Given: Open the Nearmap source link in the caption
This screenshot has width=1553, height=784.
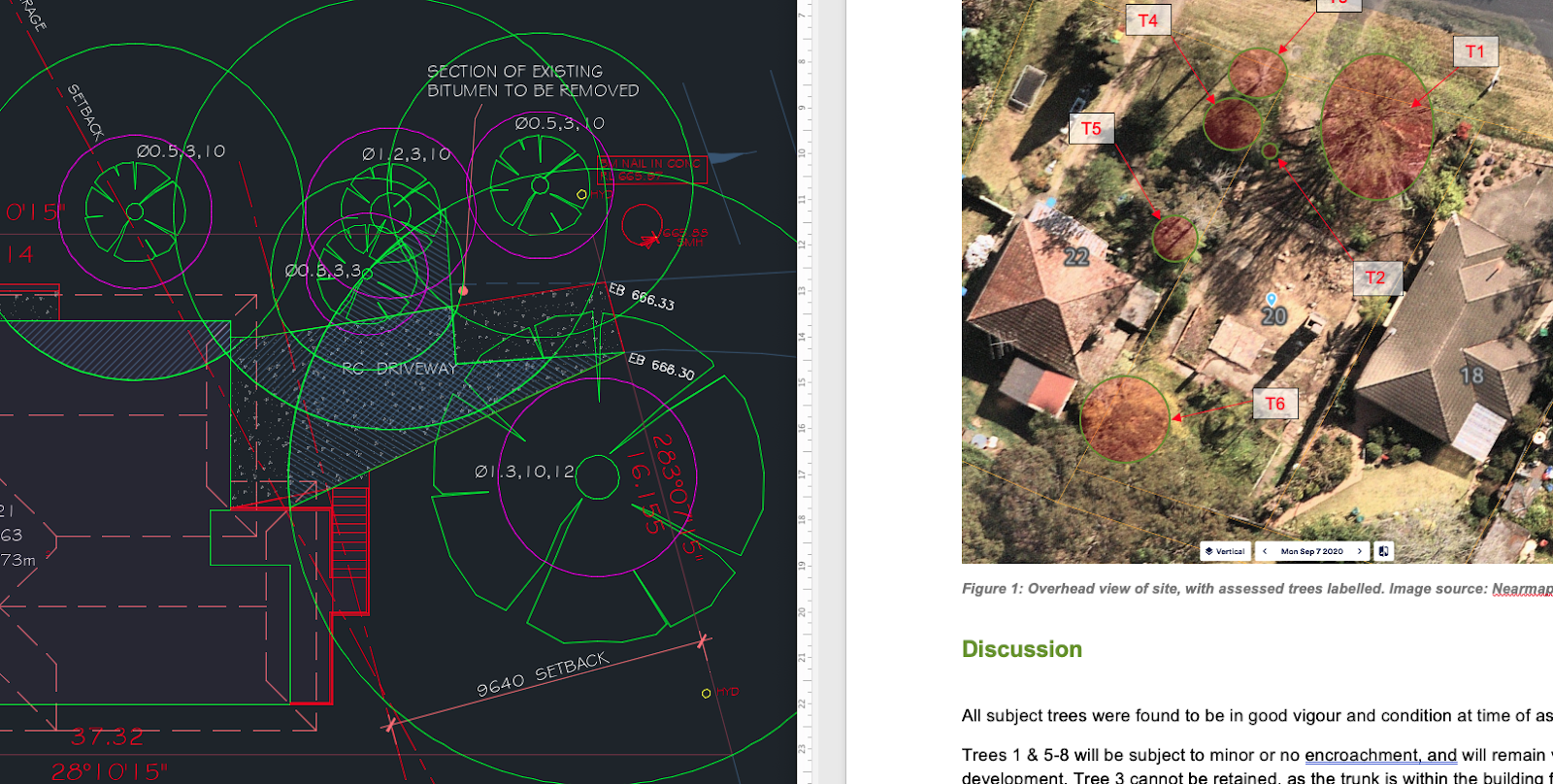Looking at the screenshot, I should point(1522,589).
